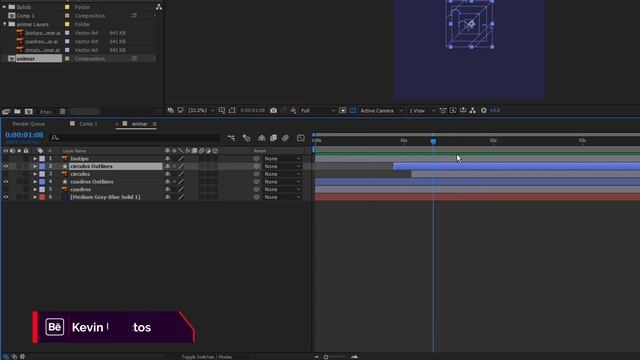640x360 pixels.
Task: Click the always preview this view icon
Action: pyautogui.click(x=171, y=111)
